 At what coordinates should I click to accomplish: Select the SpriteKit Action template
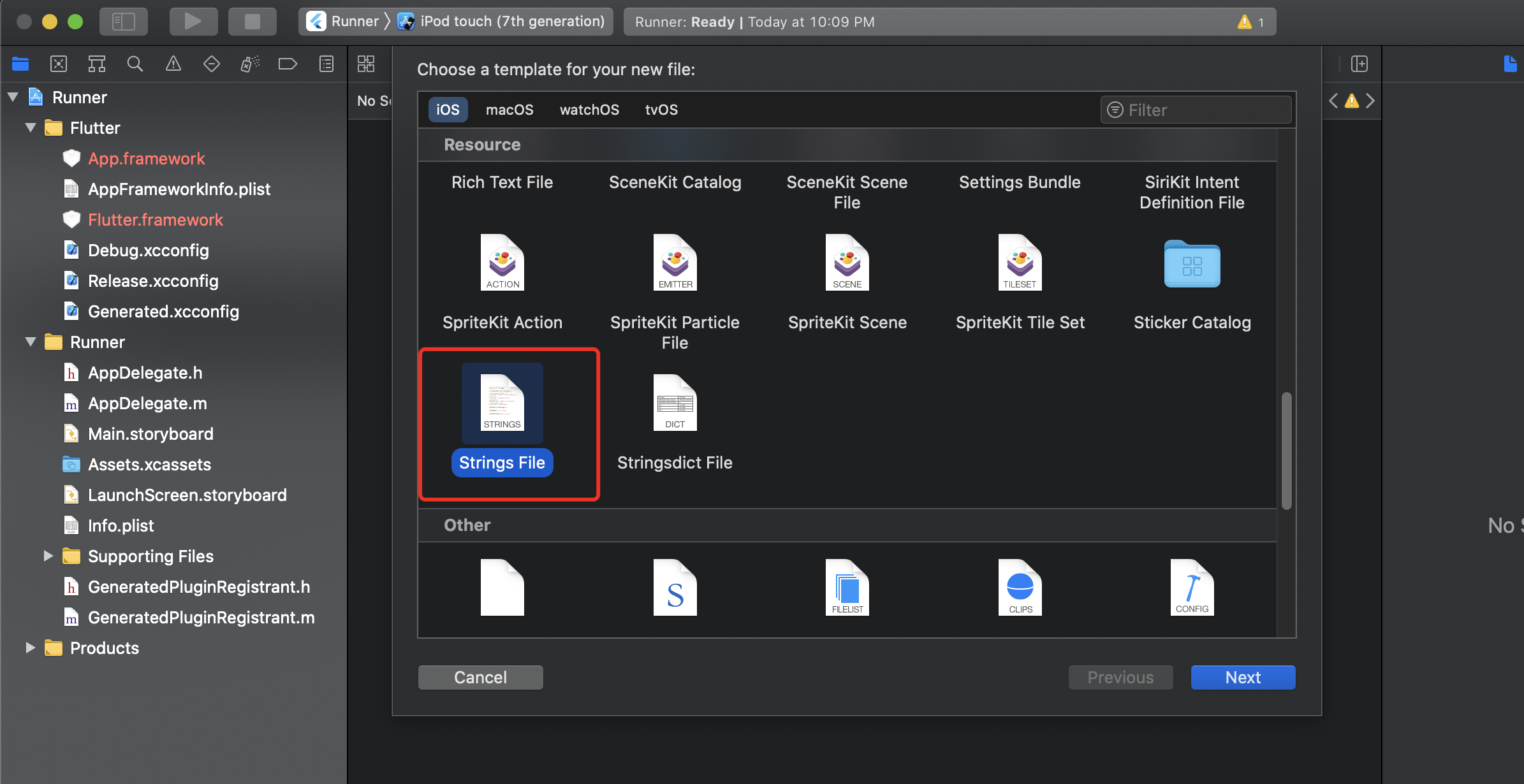502,282
